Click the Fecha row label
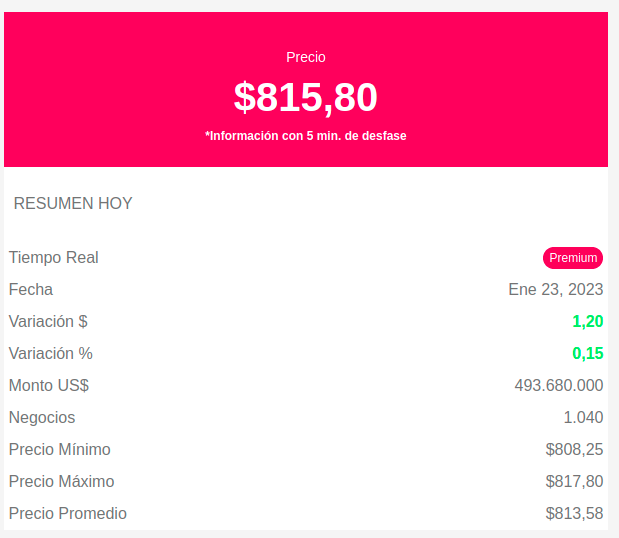Image resolution: width=619 pixels, height=538 pixels. pos(31,290)
